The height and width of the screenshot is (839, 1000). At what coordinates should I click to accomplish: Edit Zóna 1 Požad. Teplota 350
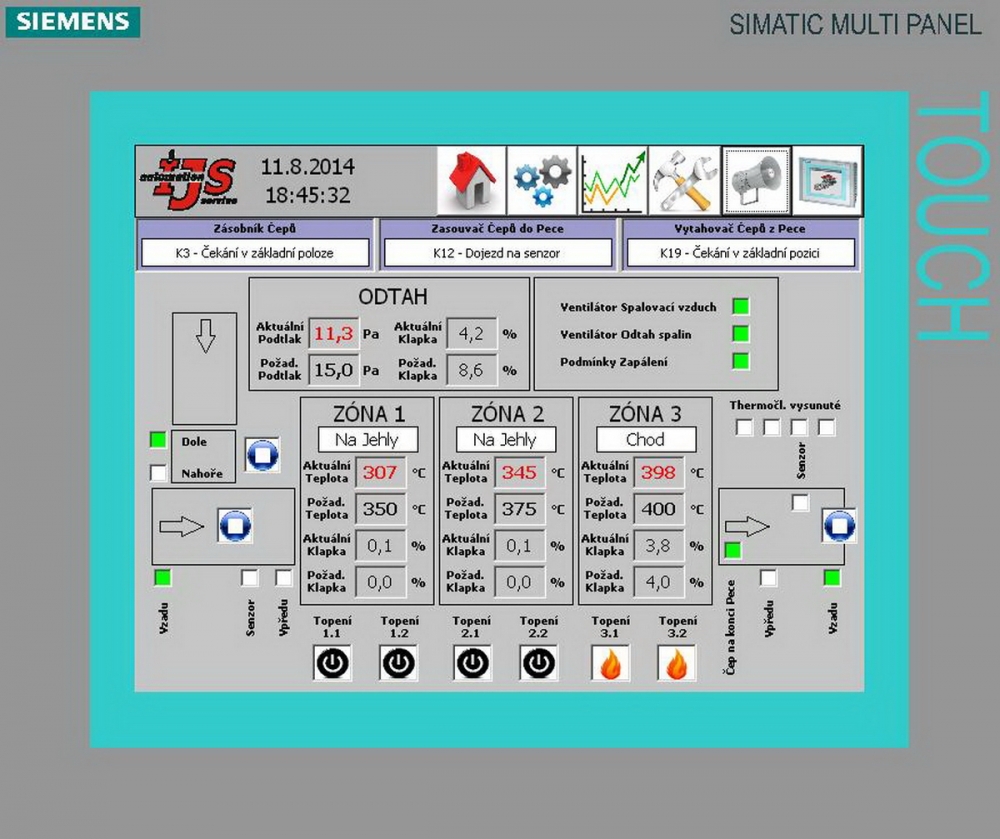pyautogui.click(x=380, y=509)
